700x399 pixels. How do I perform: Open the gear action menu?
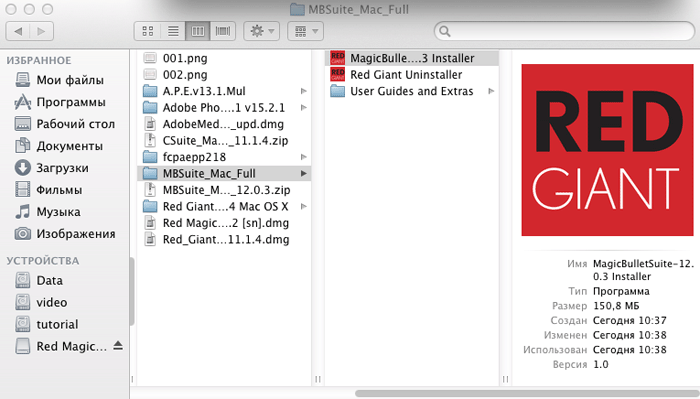pos(262,31)
